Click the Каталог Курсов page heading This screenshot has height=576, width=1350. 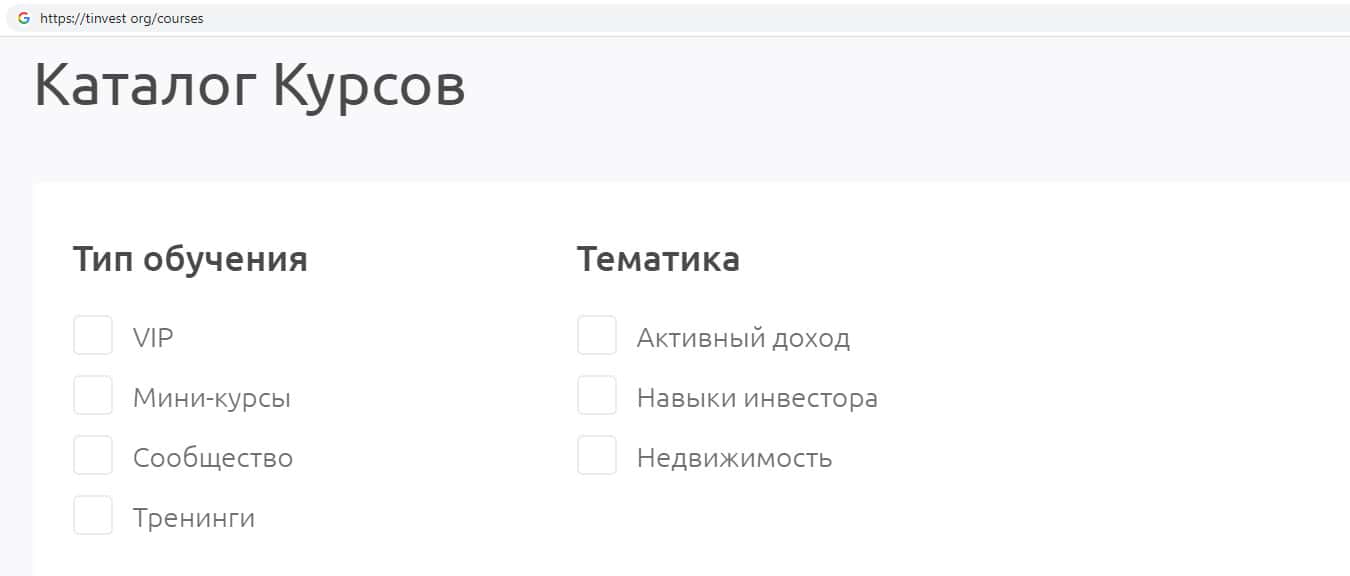tap(249, 86)
